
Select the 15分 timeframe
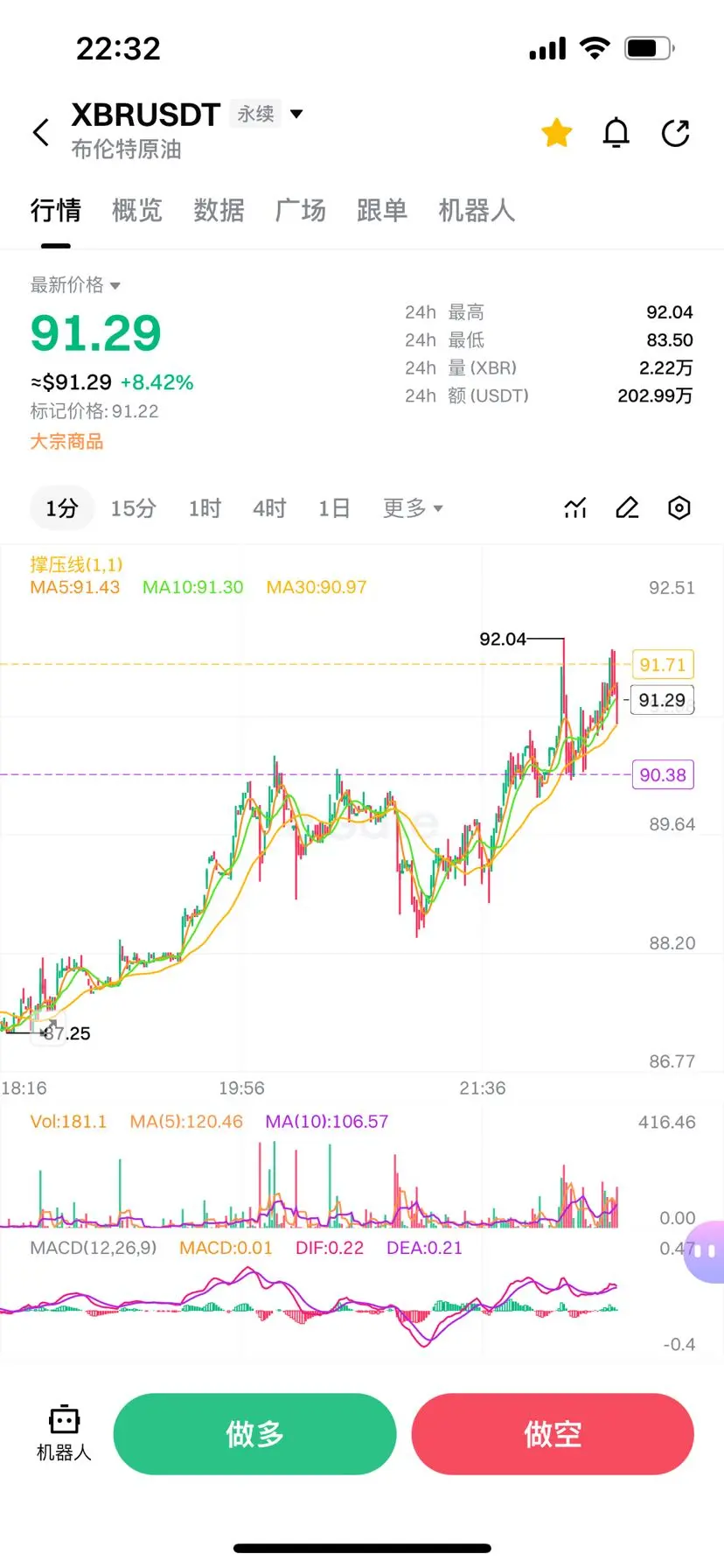pos(133,508)
